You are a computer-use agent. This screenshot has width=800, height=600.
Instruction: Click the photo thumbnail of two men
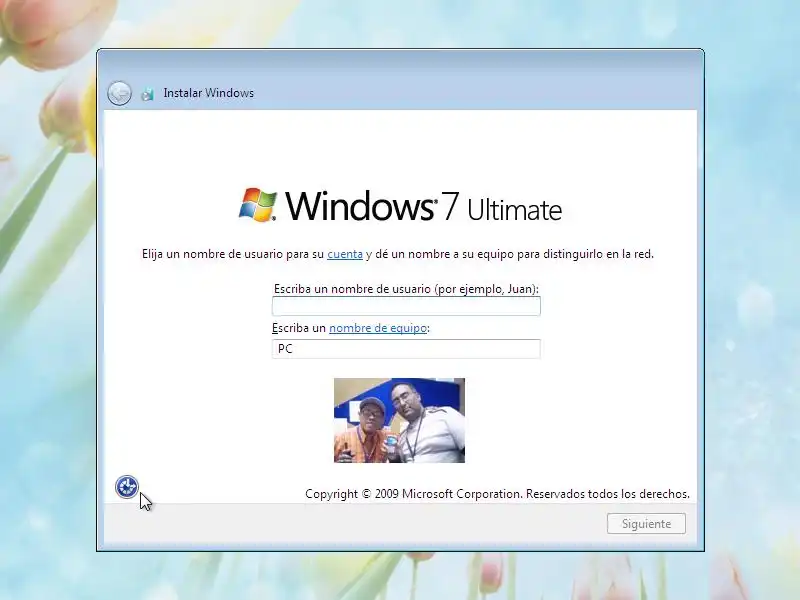coord(399,420)
